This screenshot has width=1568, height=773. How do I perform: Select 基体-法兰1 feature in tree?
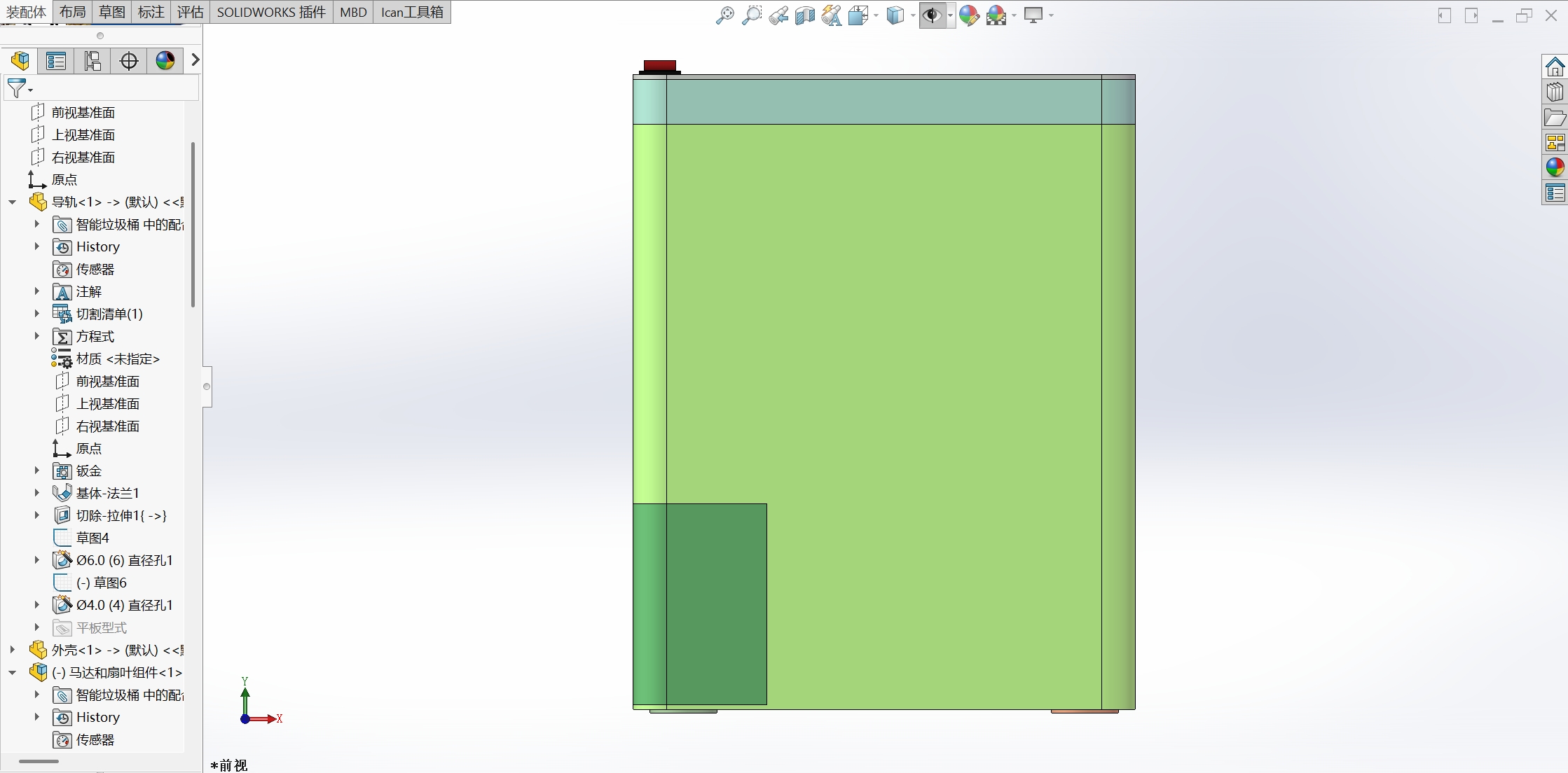pos(107,494)
